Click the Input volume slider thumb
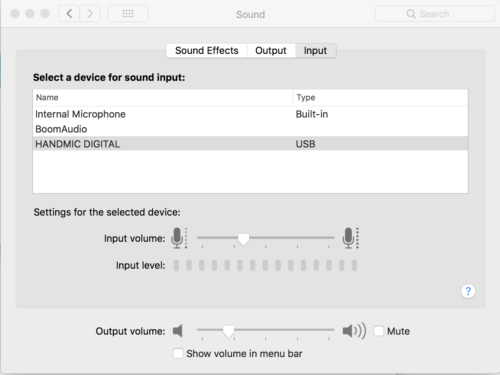This screenshot has width=500, height=375. point(244,239)
